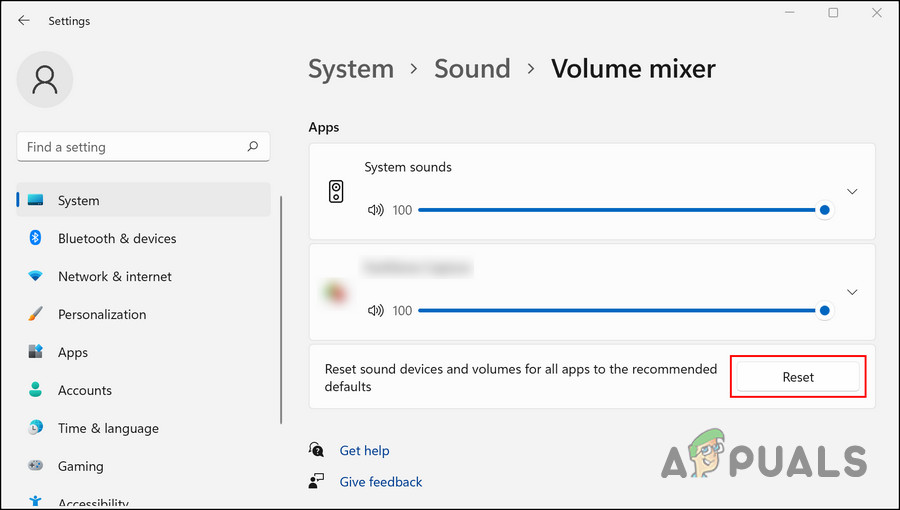The width and height of the screenshot is (900, 510).
Task: Click the Personalization paintbrush icon
Action: click(x=36, y=314)
